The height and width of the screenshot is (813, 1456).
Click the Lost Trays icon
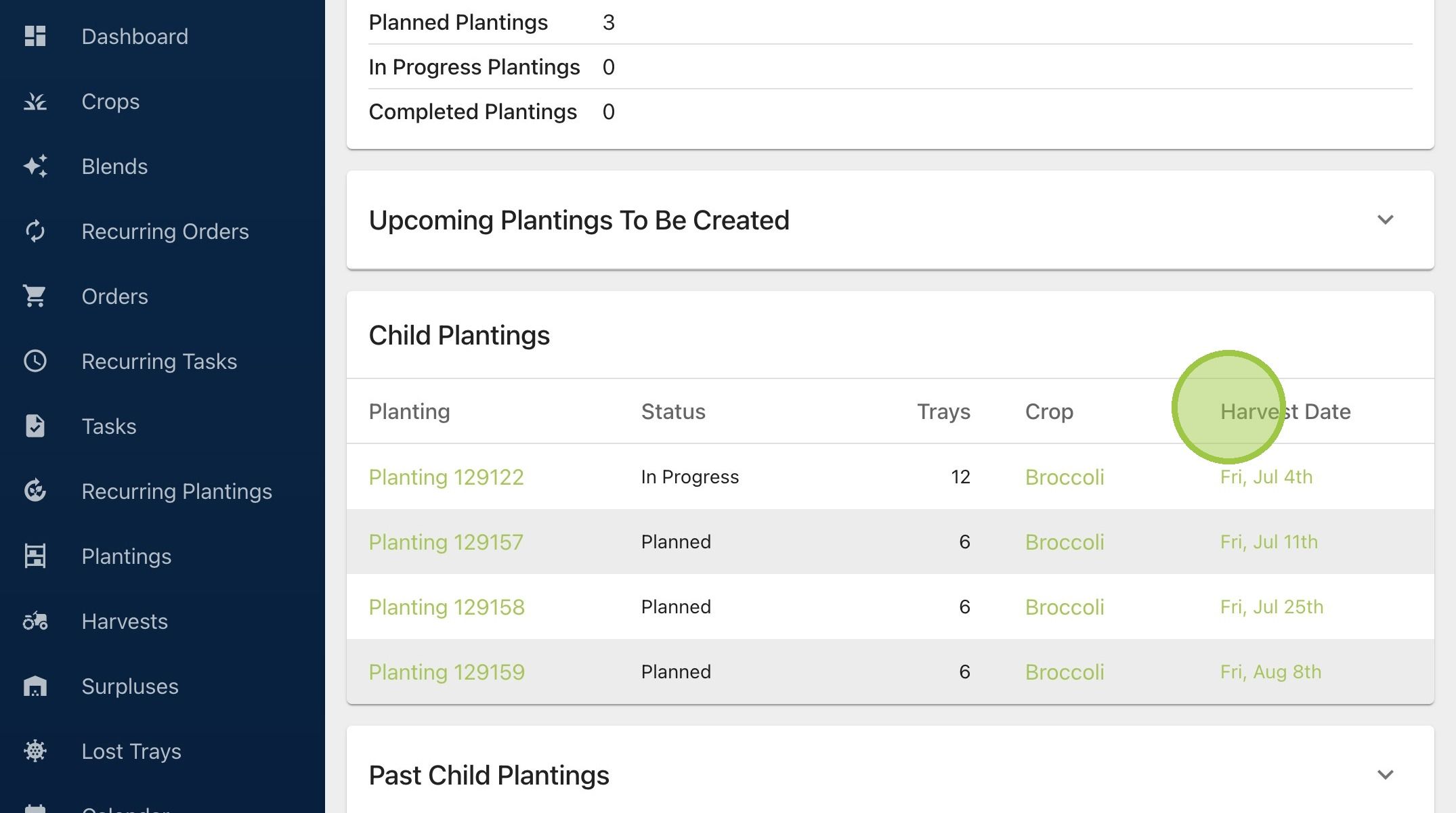(35, 751)
